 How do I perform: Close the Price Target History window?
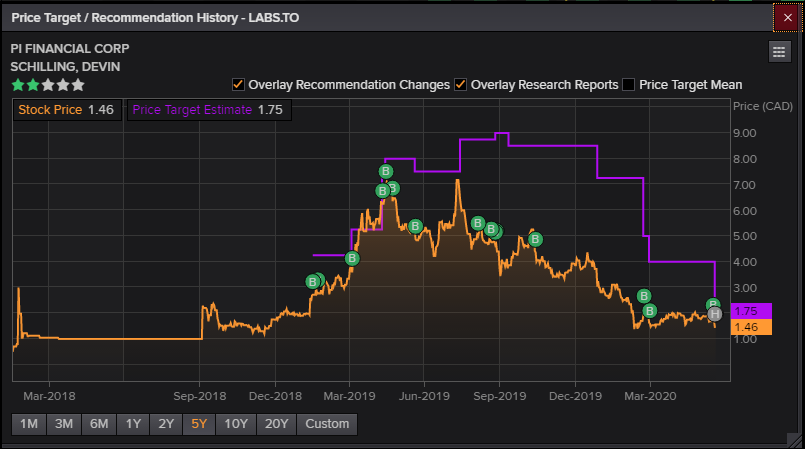pyautogui.click(x=787, y=18)
